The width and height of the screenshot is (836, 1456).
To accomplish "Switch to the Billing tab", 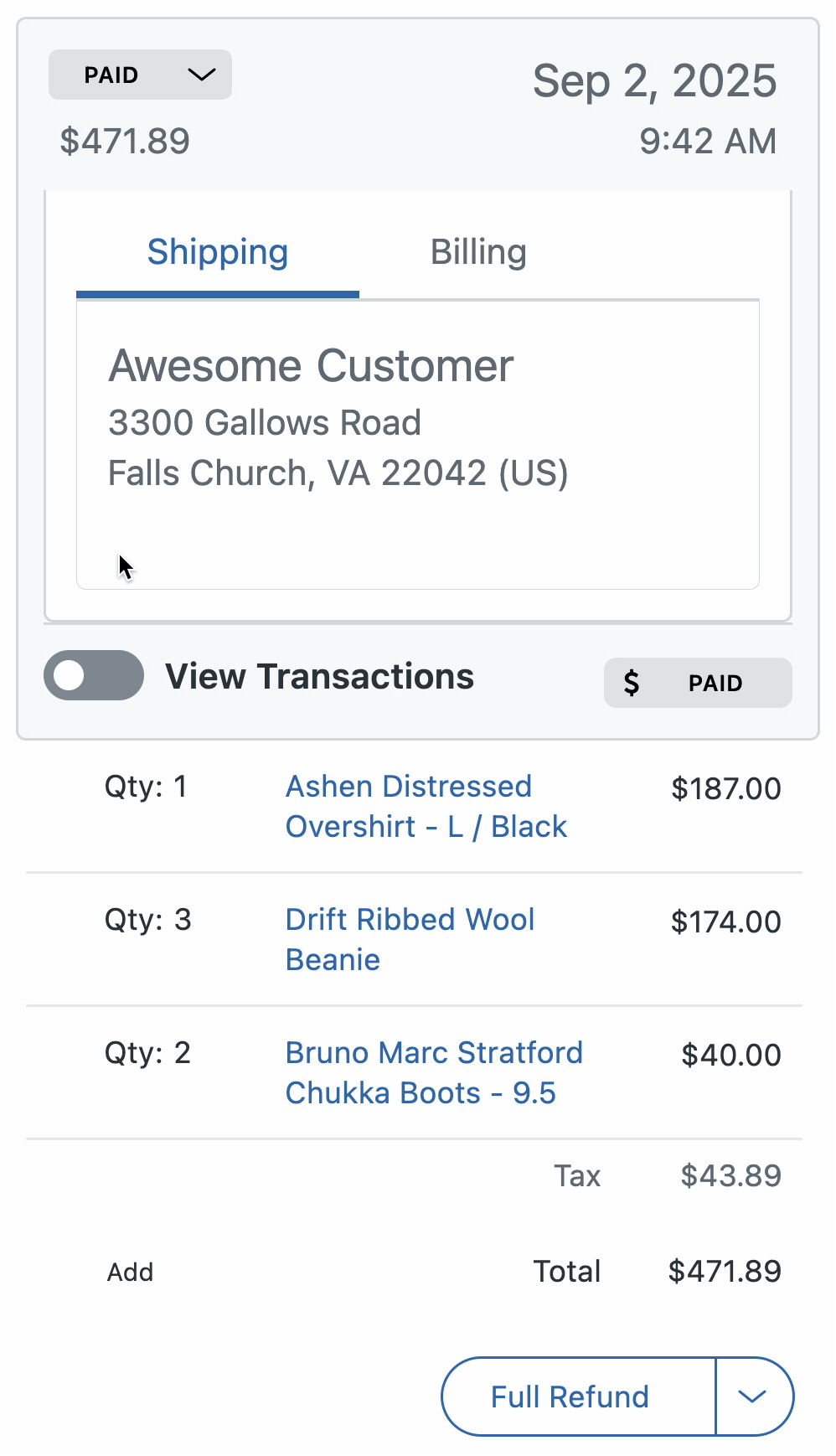I will coord(478,252).
